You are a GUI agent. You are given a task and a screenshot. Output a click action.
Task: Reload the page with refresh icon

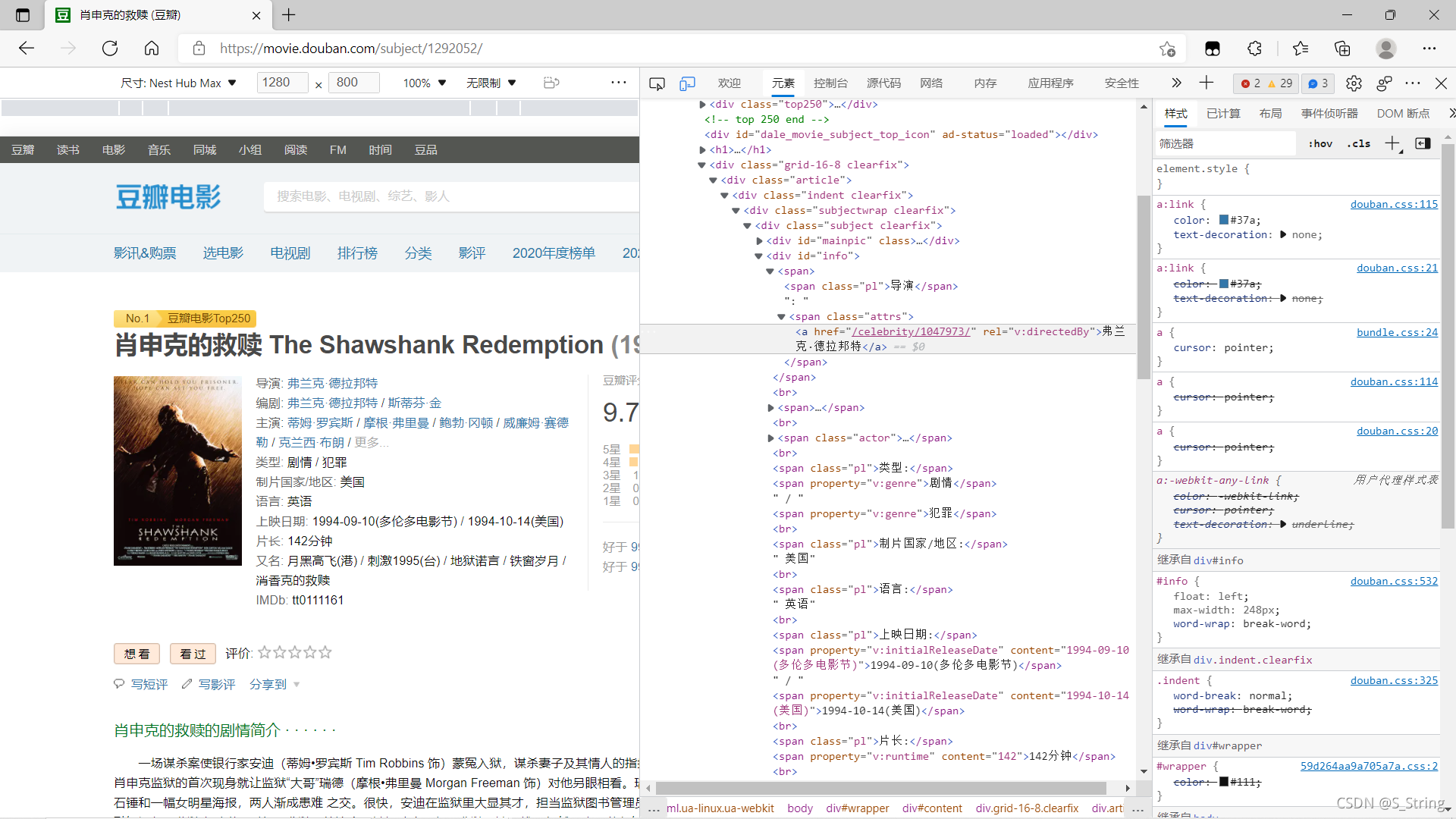(110, 49)
